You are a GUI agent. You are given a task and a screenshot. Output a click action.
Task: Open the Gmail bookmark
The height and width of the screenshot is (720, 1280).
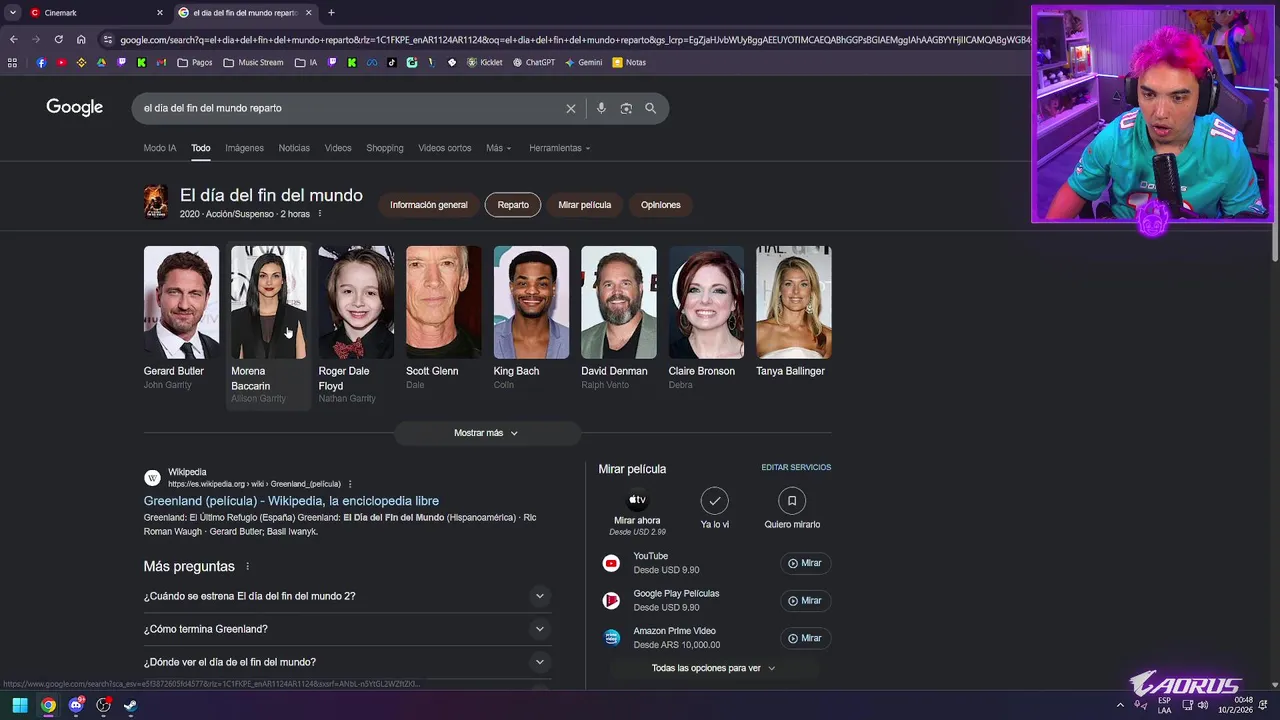coord(161,62)
